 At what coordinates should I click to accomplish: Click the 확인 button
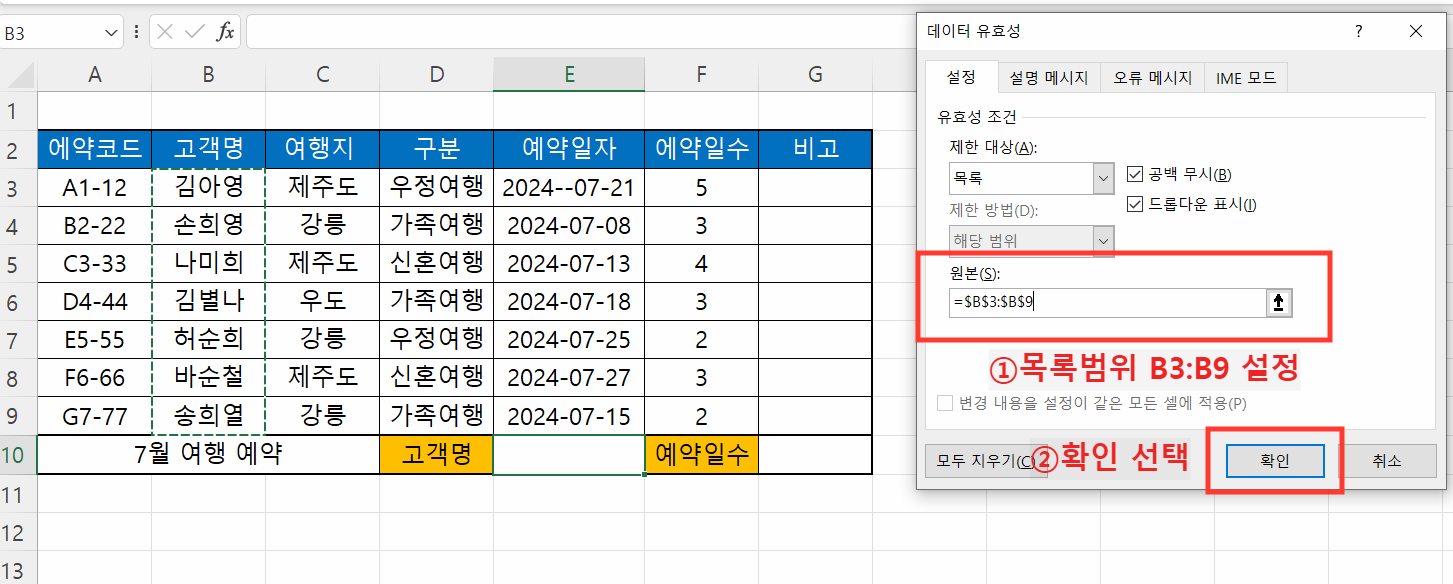1274,460
